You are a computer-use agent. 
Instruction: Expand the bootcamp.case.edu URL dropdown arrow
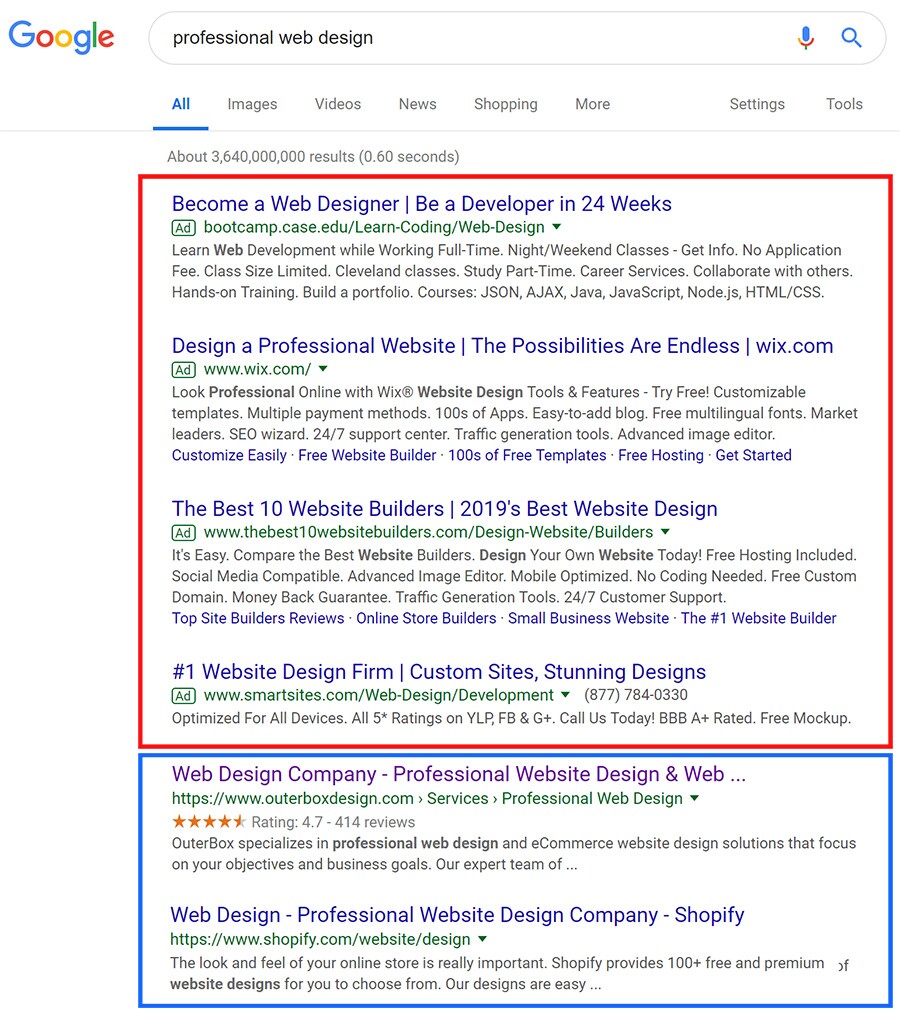click(556, 227)
